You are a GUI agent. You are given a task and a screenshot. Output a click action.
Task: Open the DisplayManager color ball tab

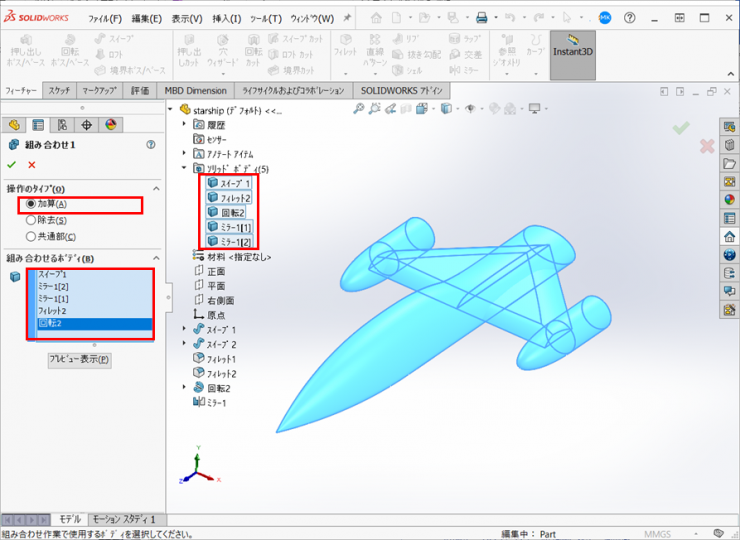tap(110, 125)
